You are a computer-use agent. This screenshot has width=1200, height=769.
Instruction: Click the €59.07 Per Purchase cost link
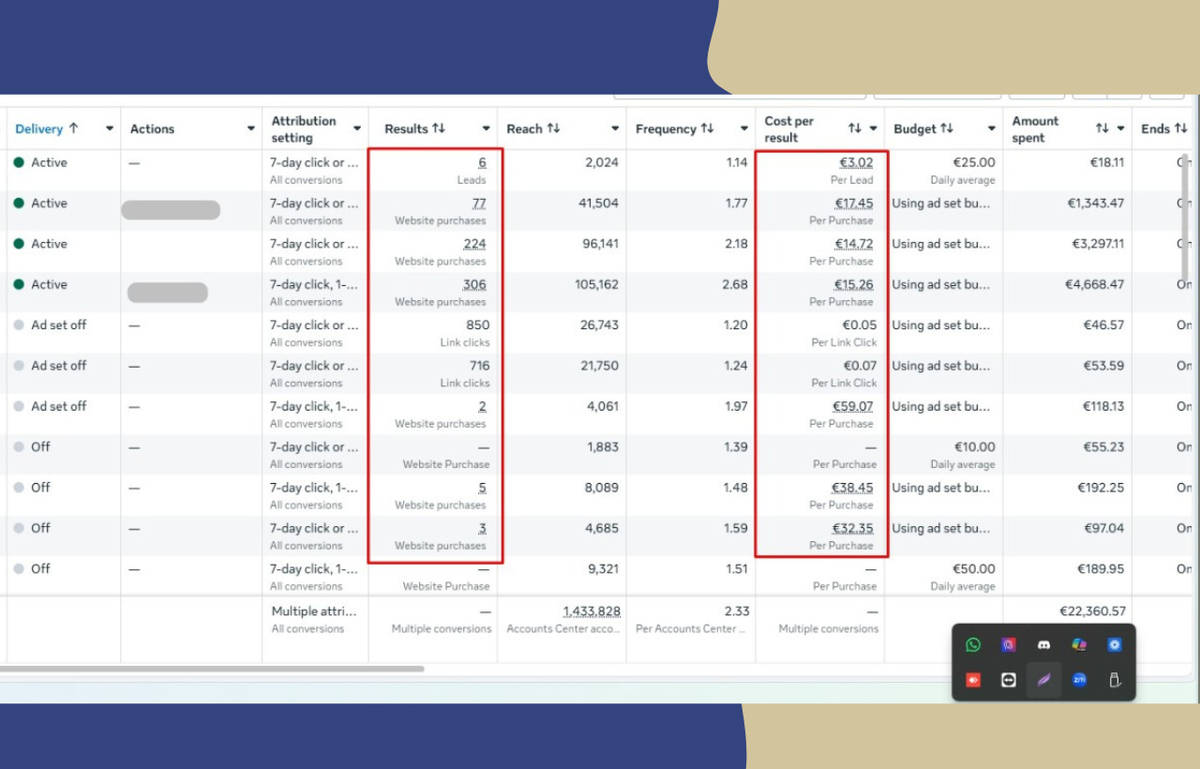(x=853, y=406)
